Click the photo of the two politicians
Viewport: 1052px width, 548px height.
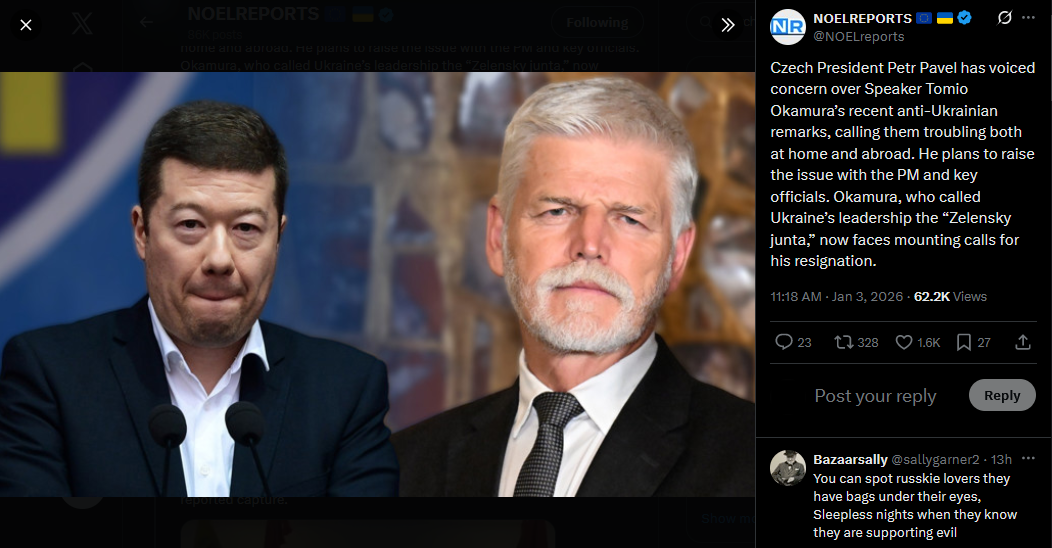(x=377, y=284)
